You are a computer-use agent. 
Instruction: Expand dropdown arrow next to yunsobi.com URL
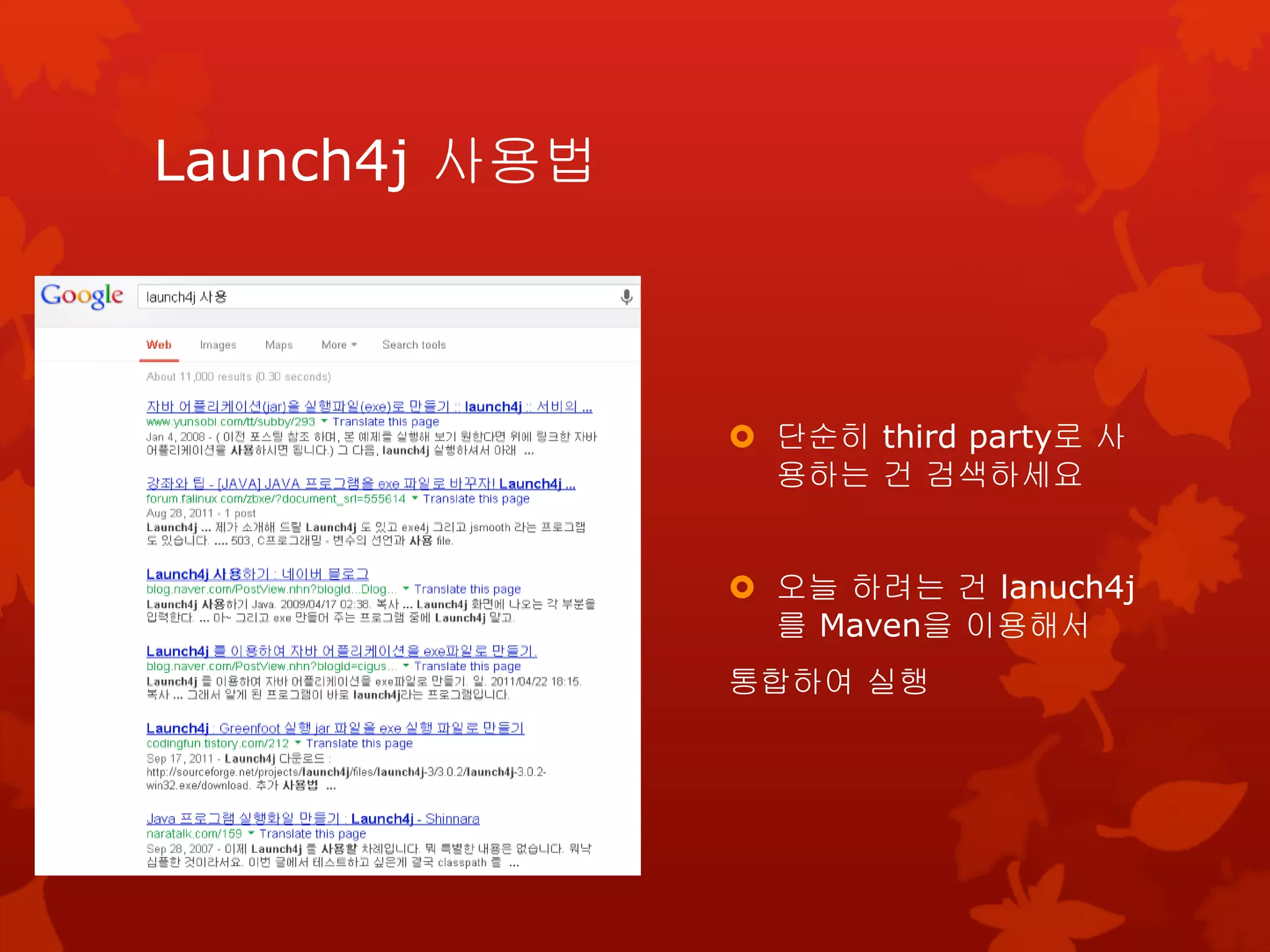324,421
